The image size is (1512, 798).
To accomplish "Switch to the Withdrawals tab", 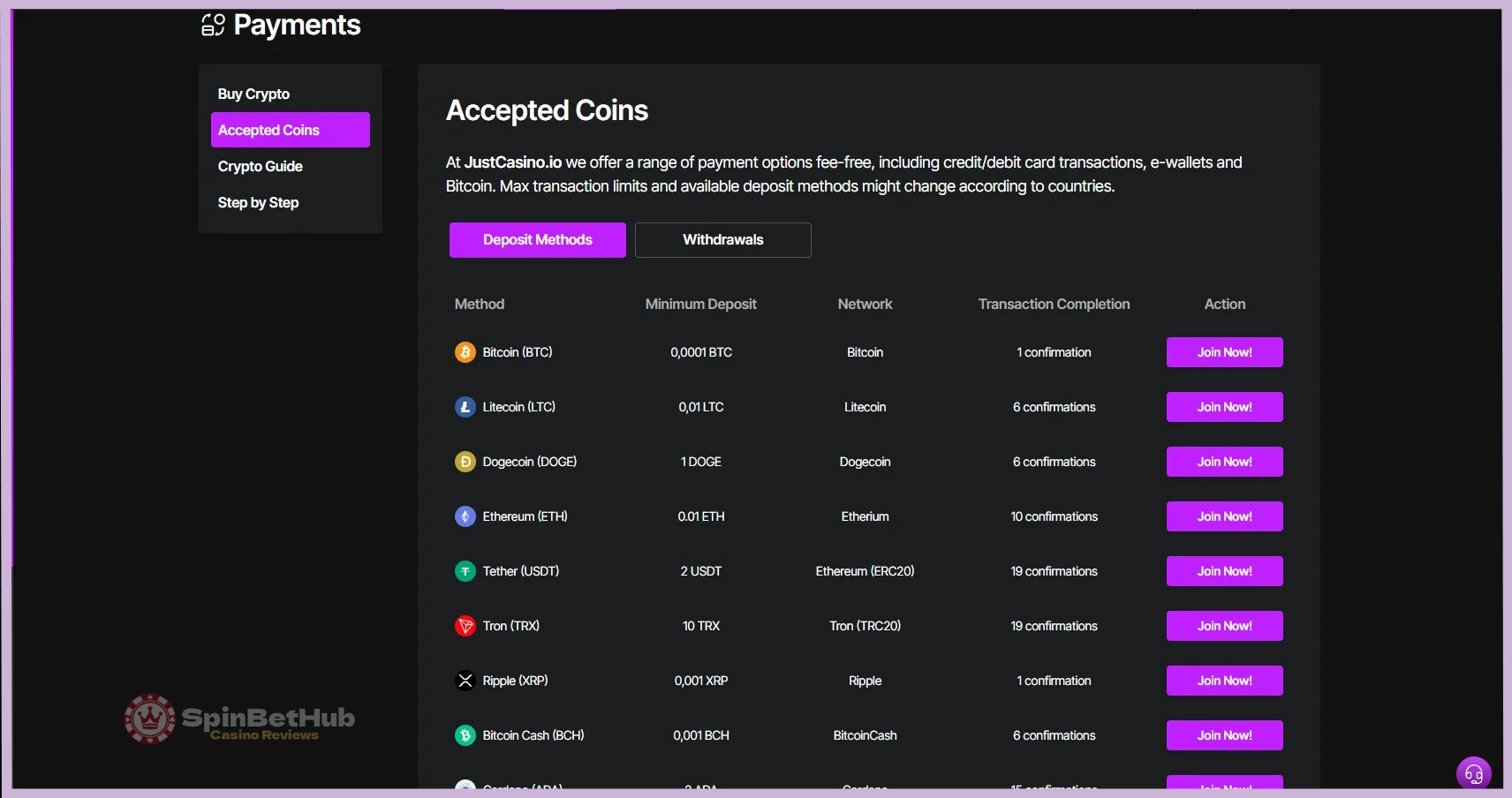I will click(723, 240).
